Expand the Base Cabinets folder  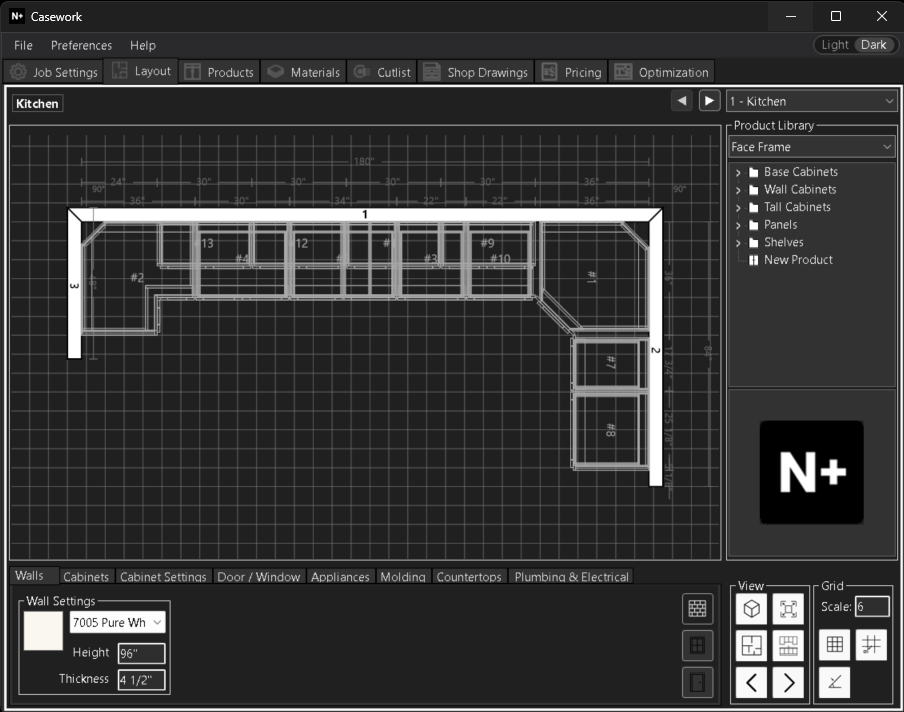pos(738,172)
